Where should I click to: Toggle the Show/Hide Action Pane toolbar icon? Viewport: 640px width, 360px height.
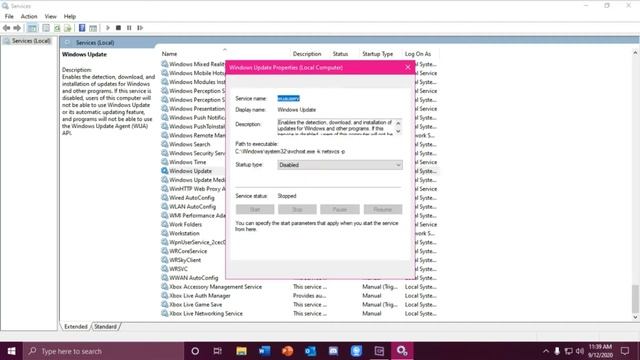[93, 28]
